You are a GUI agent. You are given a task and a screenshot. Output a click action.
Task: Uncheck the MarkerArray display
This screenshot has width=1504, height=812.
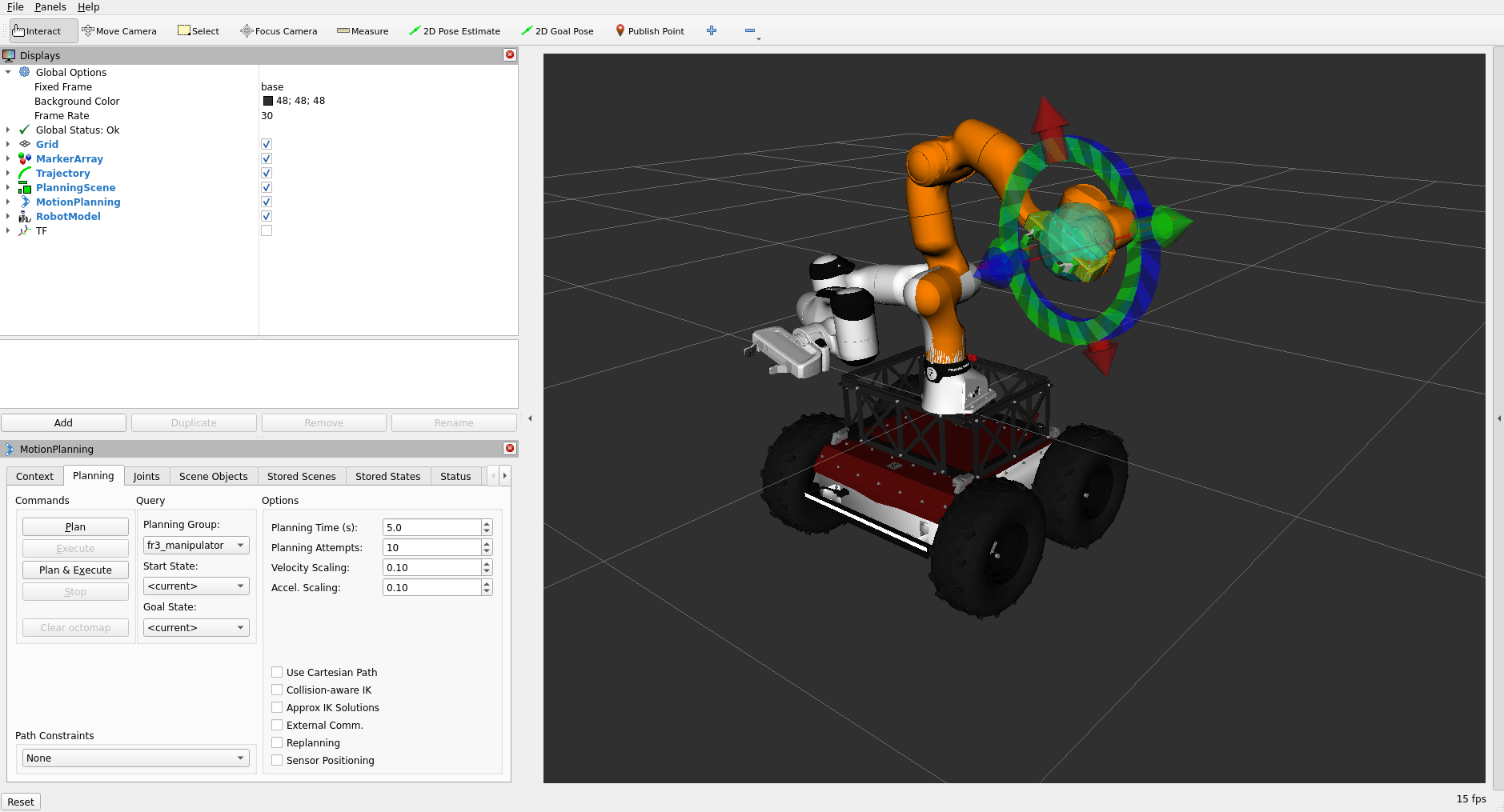pos(267,158)
